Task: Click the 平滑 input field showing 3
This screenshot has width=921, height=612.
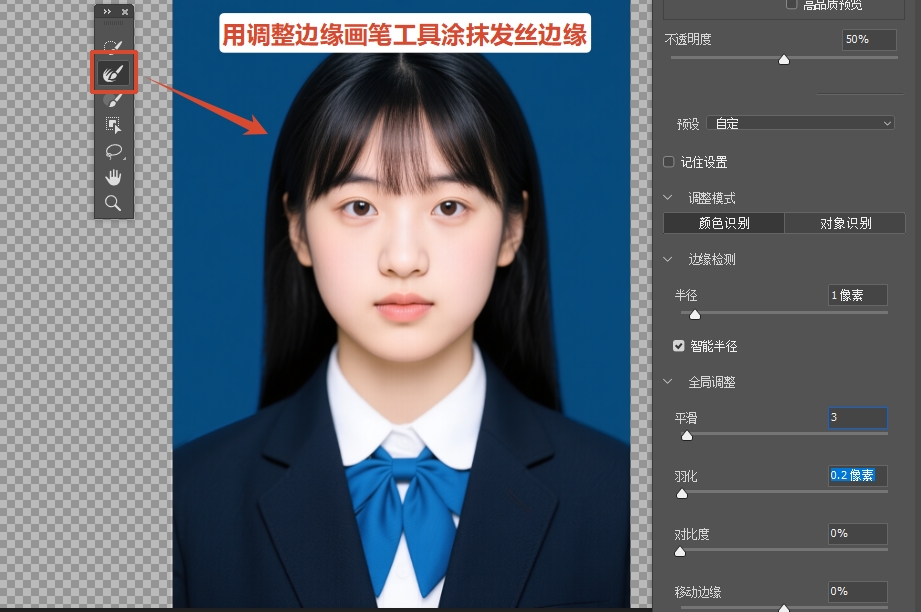Action: [857, 418]
